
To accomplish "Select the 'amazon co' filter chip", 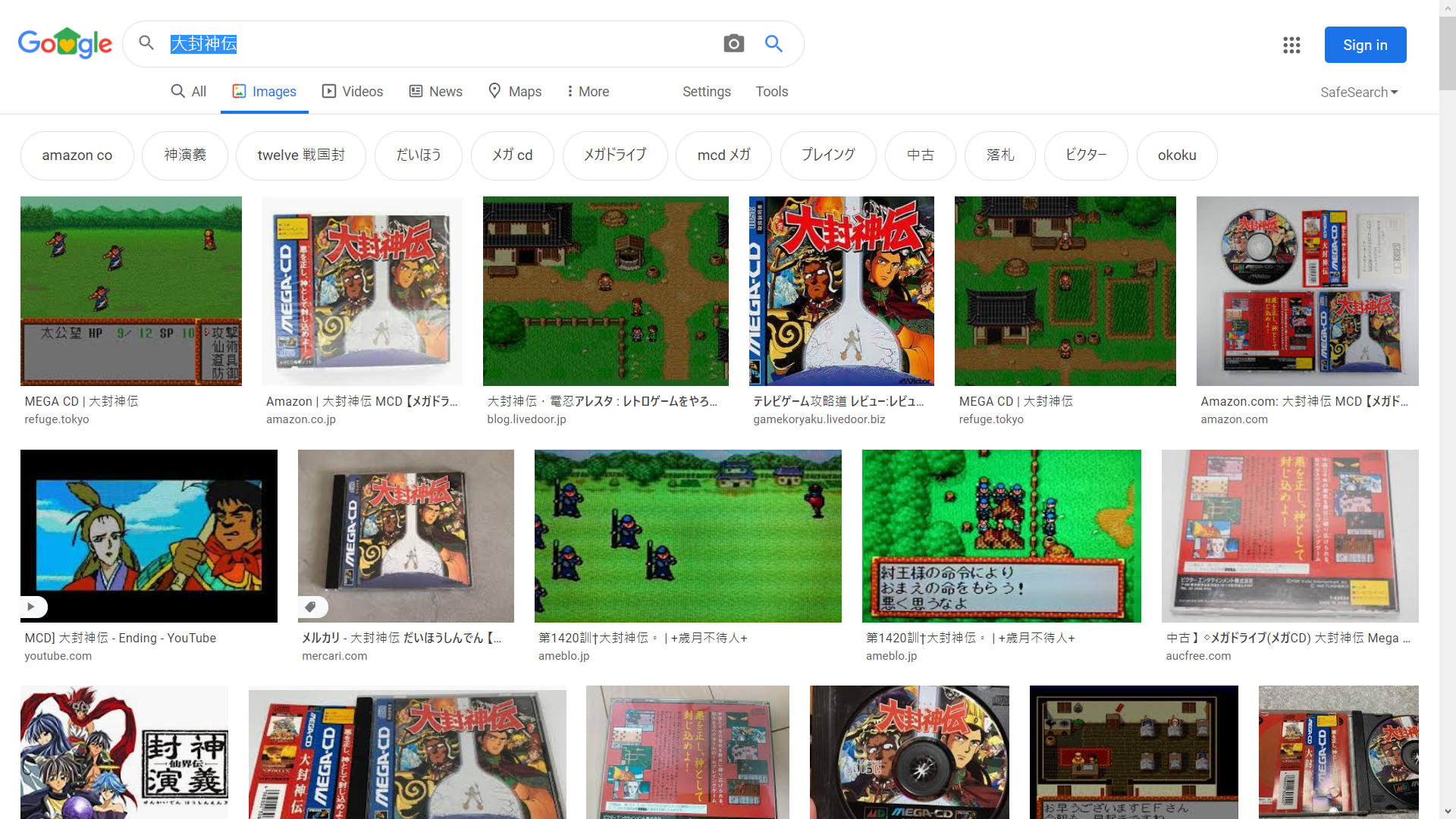I will pyautogui.click(x=77, y=155).
